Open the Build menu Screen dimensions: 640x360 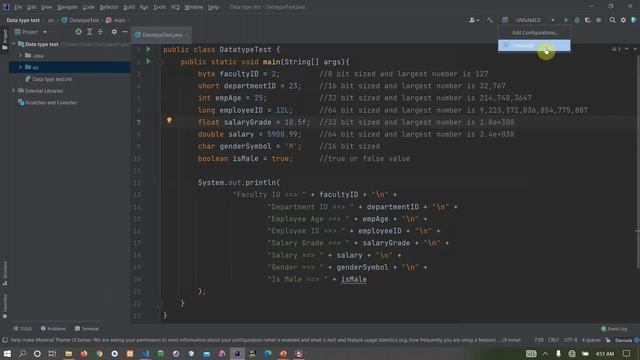[129, 7]
